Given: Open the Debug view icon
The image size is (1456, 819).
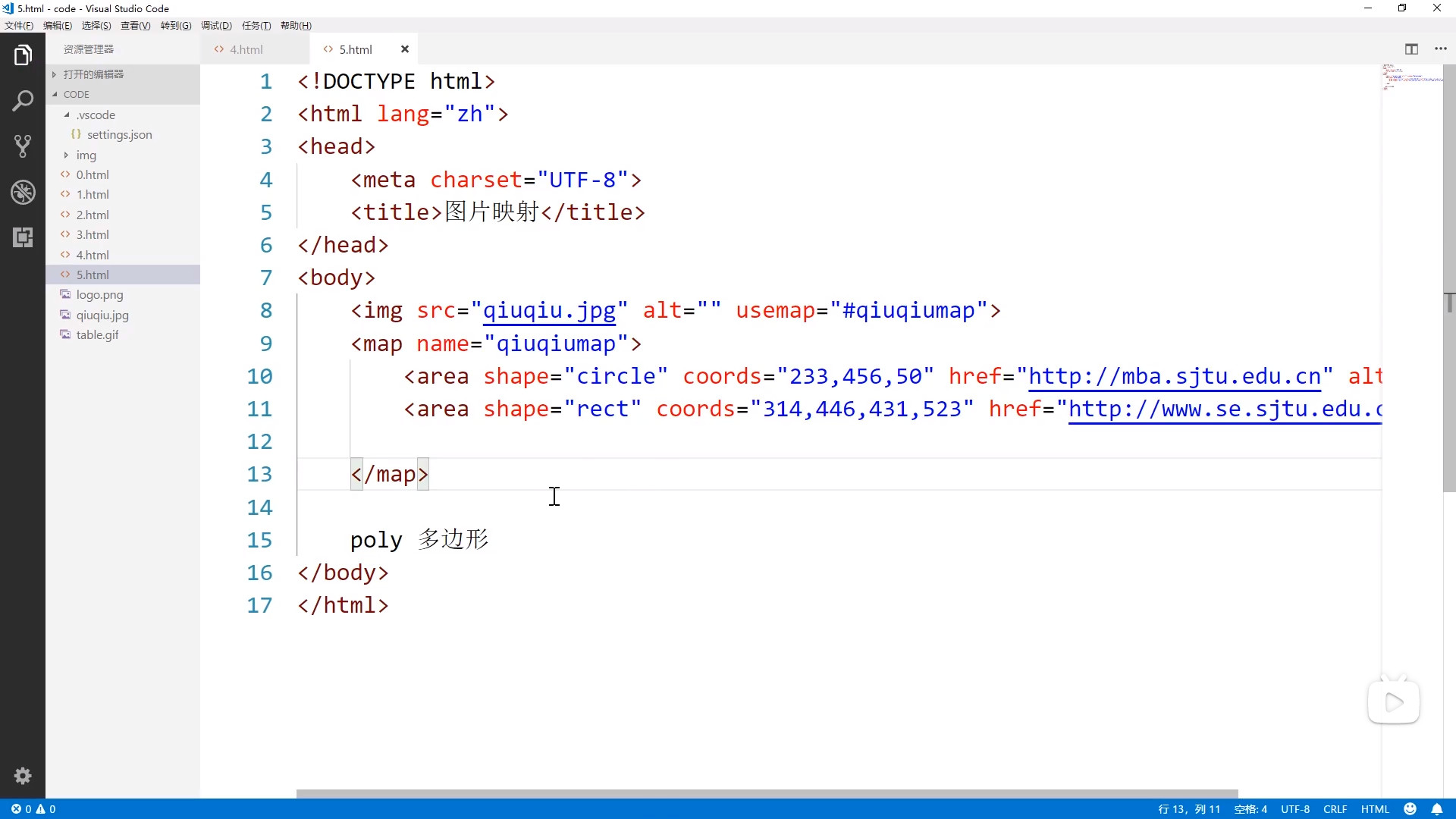Looking at the screenshot, I should pyautogui.click(x=23, y=192).
